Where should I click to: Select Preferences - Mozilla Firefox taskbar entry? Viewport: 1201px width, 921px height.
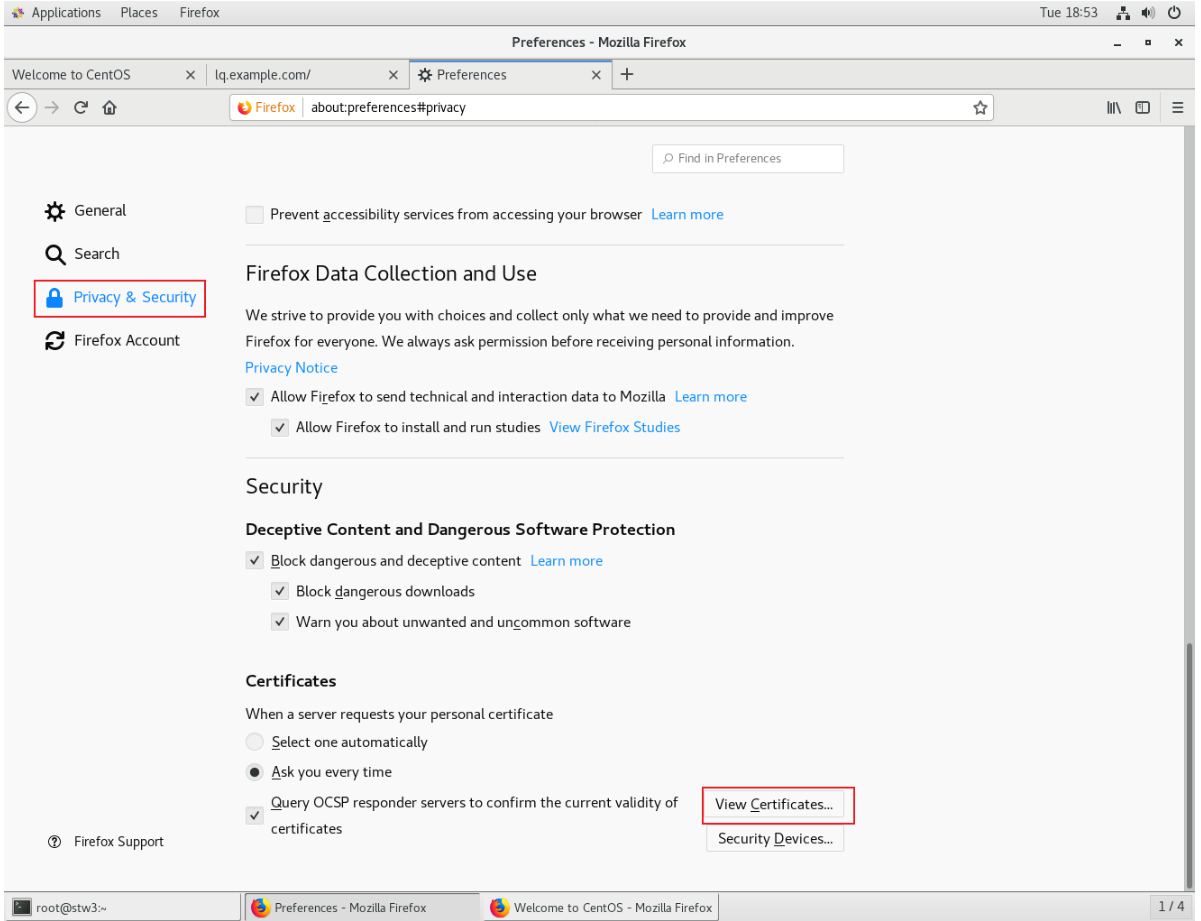(361, 908)
